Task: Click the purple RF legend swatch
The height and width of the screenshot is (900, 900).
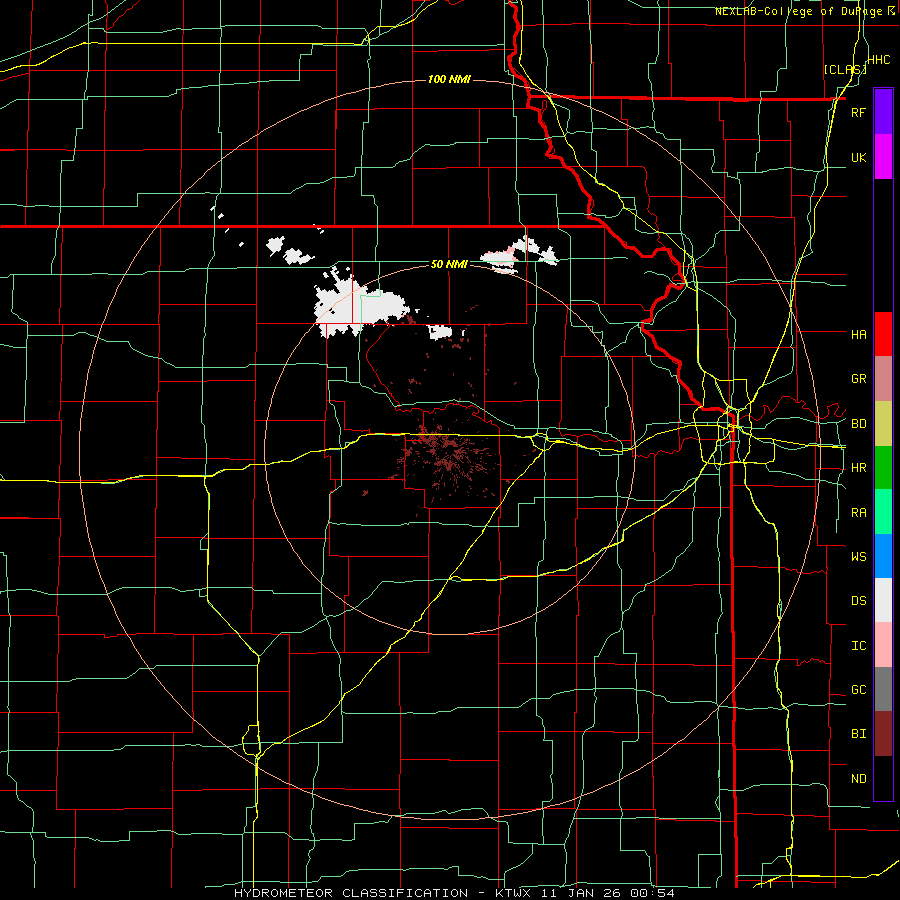Action: pos(883,112)
